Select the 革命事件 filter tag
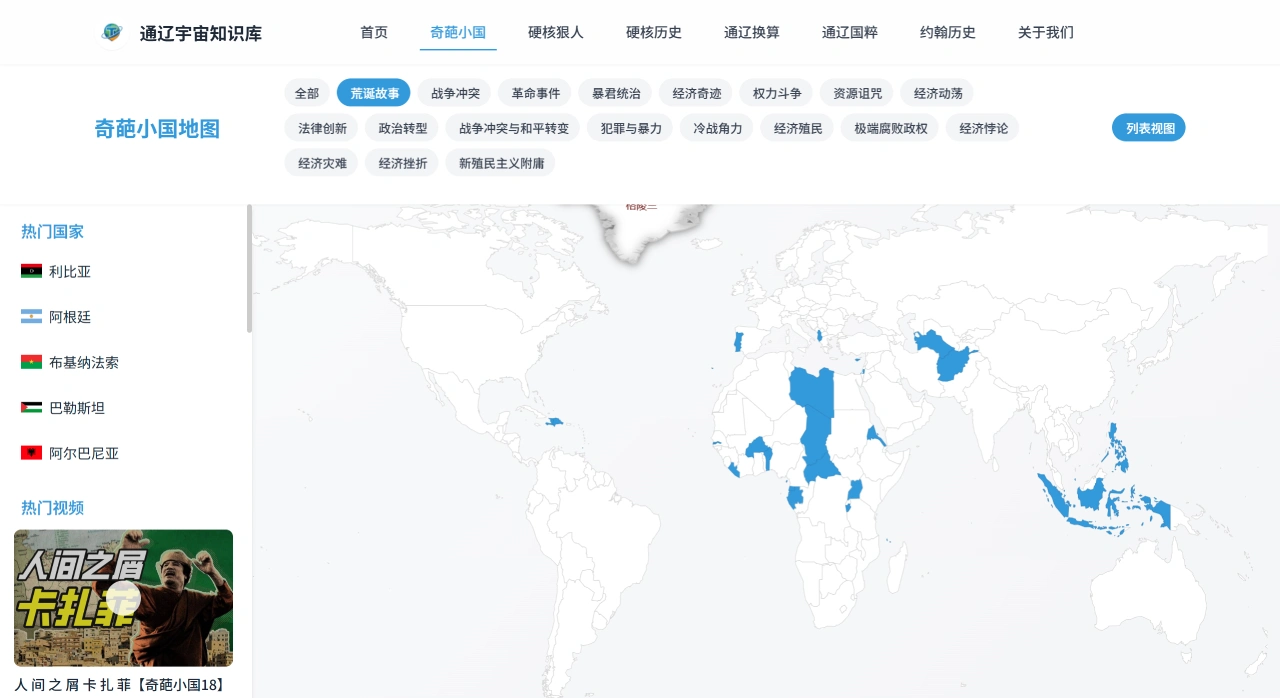The width and height of the screenshot is (1280, 698). 535,93
